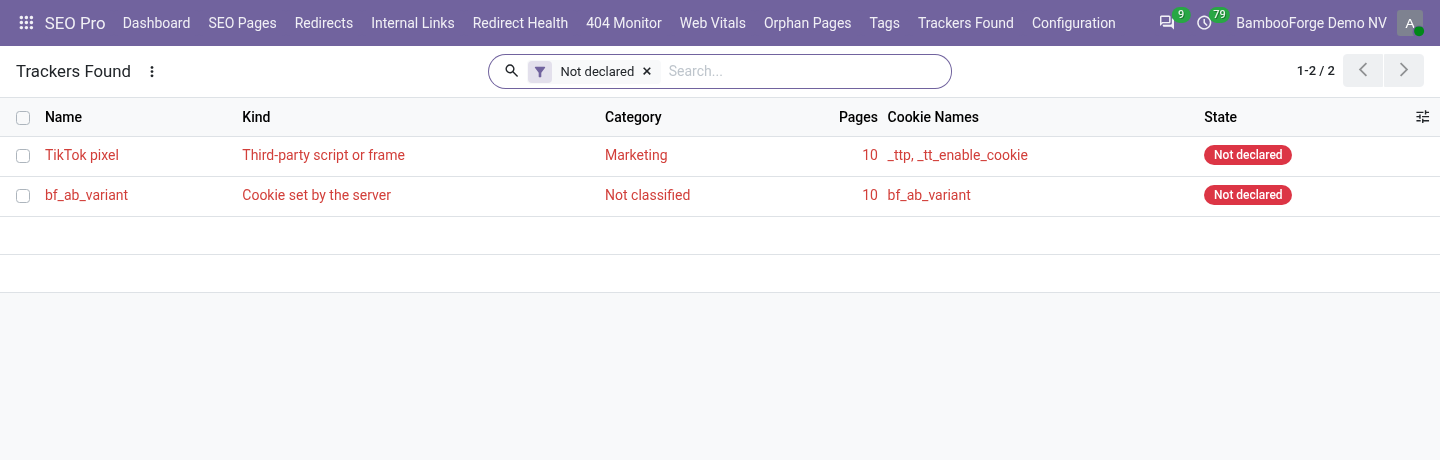This screenshot has height=460, width=1440.
Task: Open the activities clock icon
Action: (1204, 23)
